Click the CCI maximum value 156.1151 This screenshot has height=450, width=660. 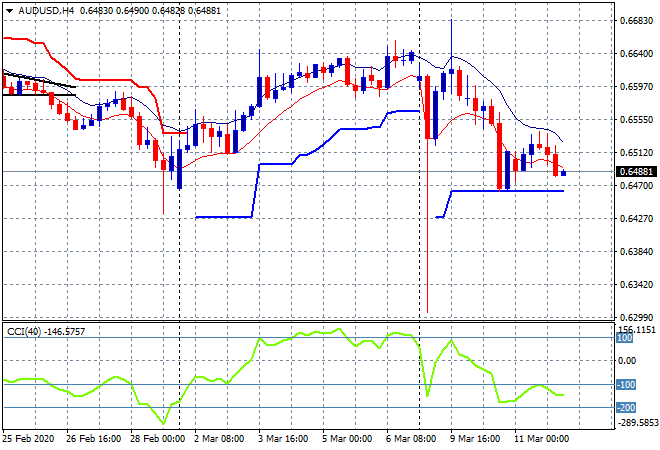637,330
